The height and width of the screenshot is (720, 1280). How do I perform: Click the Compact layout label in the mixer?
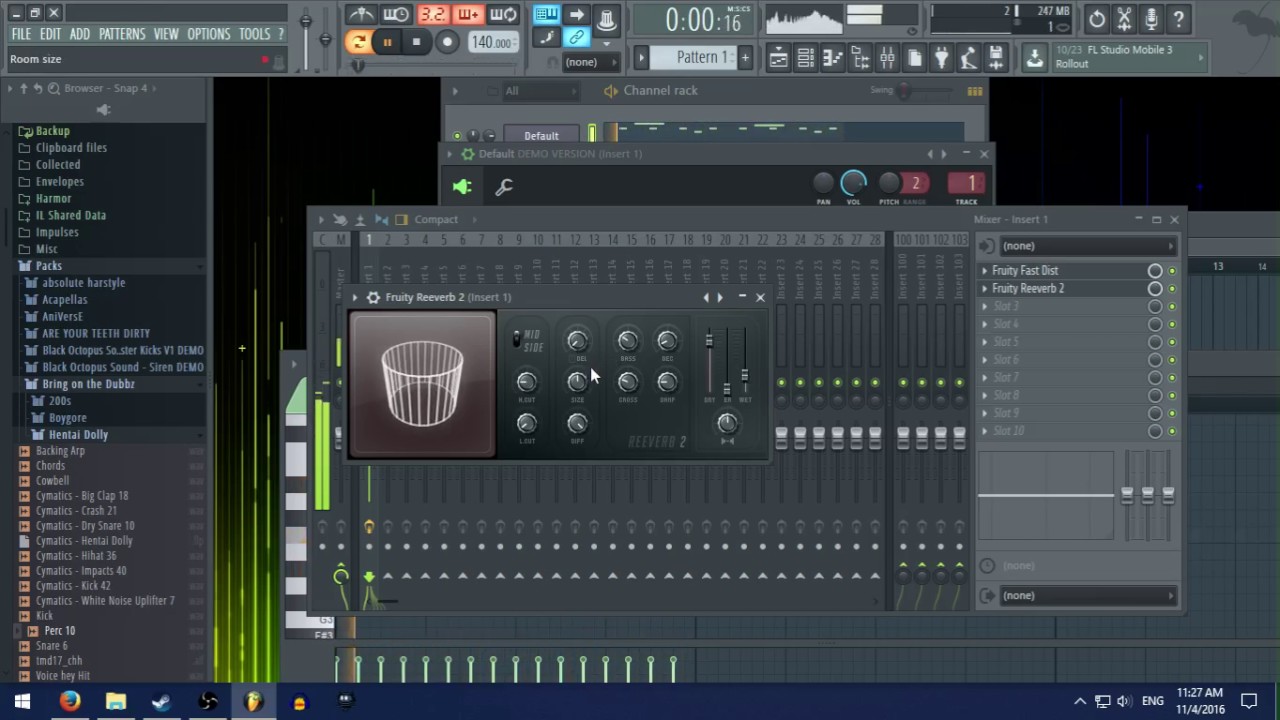pos(436,220)
